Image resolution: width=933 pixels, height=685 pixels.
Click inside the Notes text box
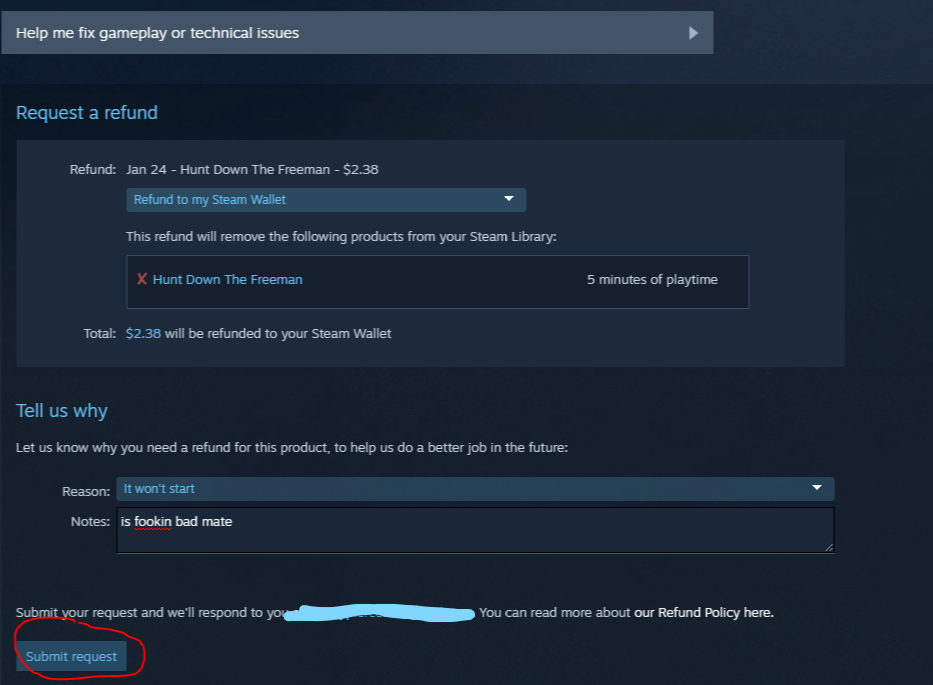click(475, 530)
